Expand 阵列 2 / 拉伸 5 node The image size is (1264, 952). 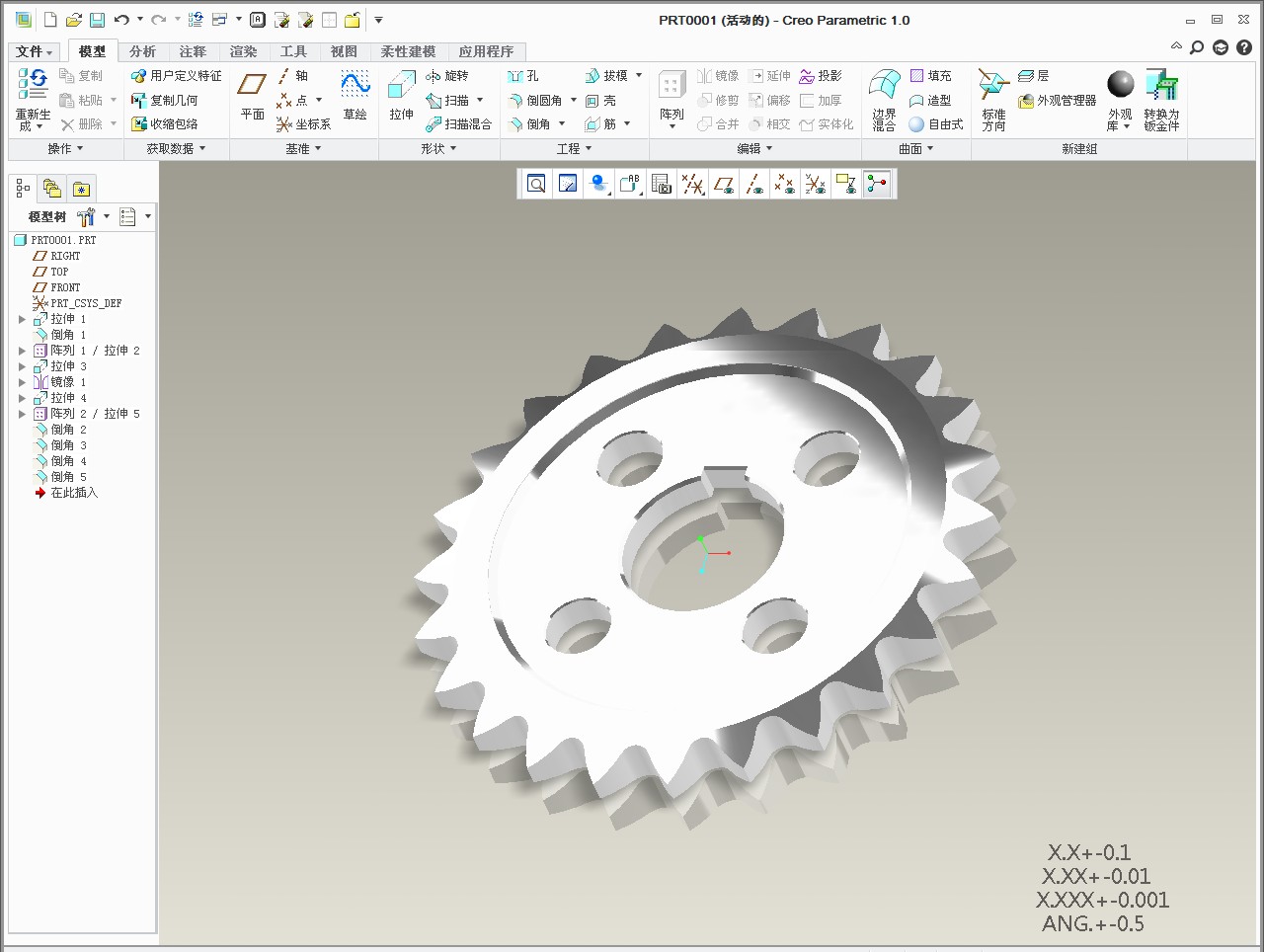[x=22, y=414]
